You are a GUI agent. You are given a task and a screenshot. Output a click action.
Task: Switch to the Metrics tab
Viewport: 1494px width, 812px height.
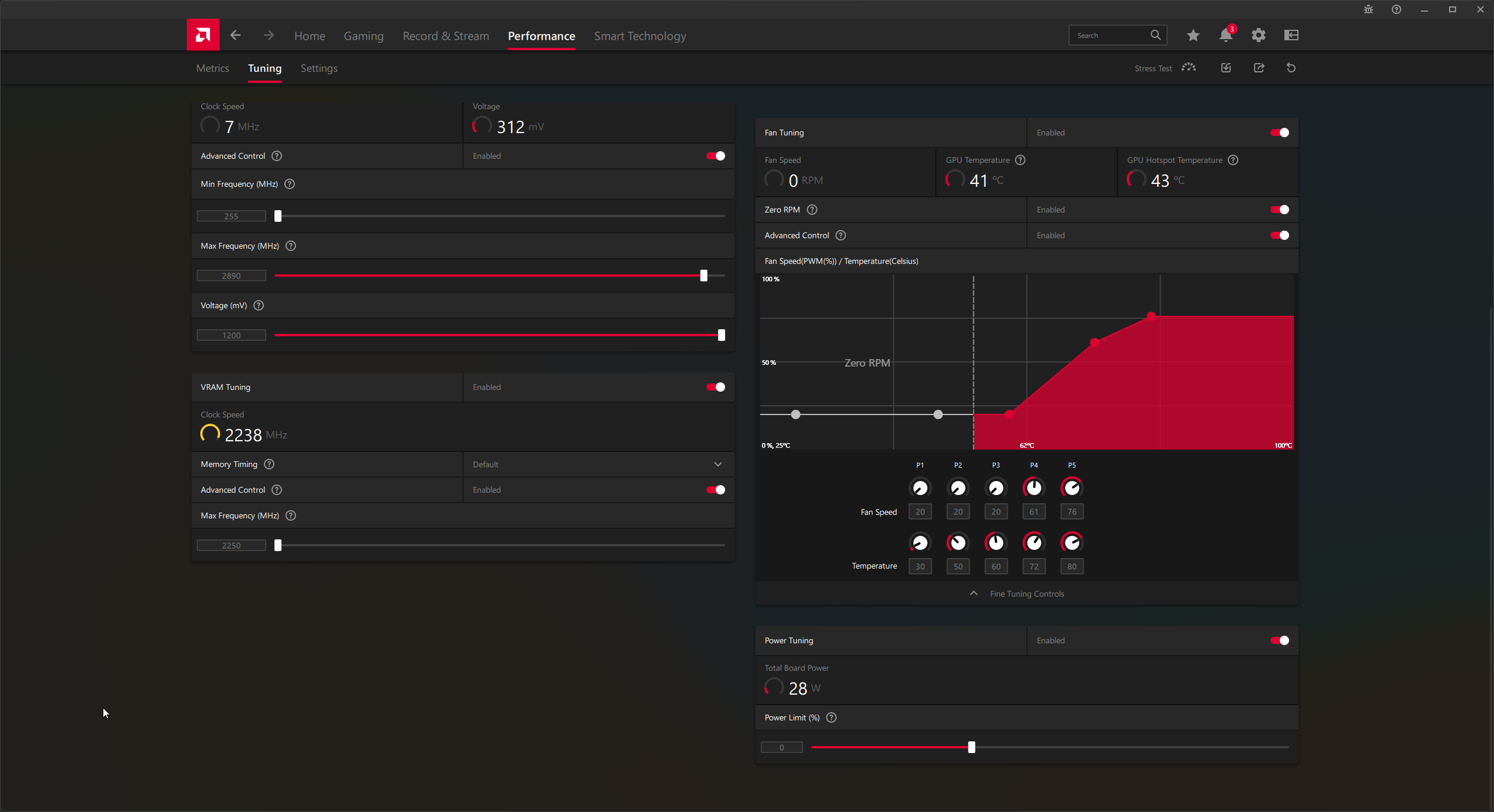213,68
